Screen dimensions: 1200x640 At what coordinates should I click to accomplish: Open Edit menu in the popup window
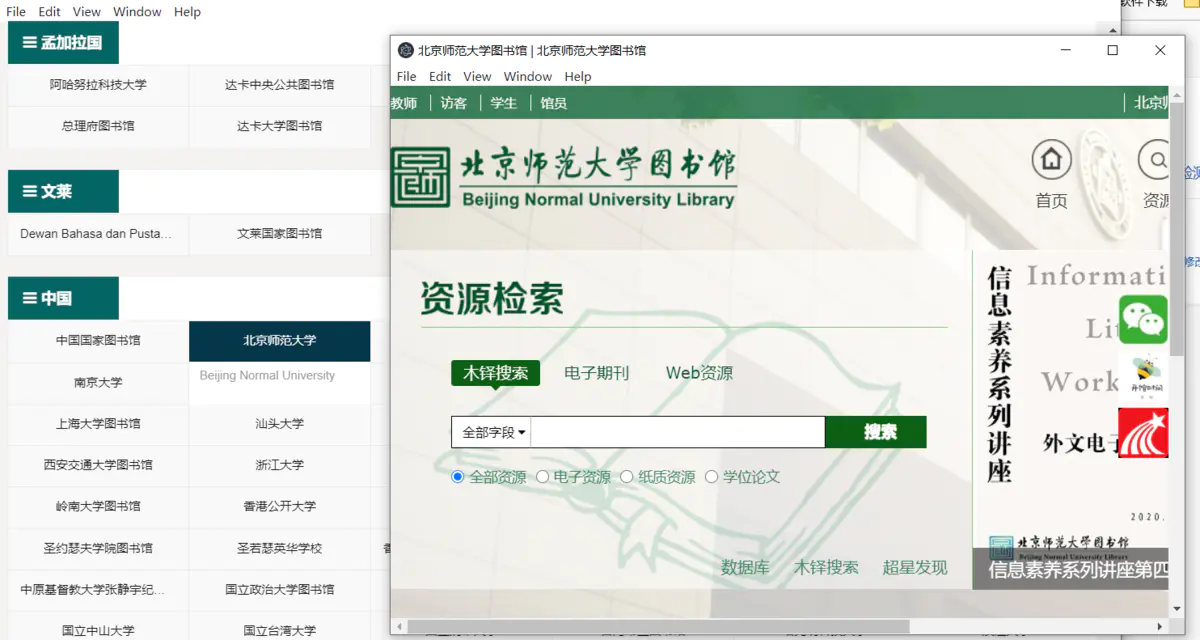(x=440, y=76)
